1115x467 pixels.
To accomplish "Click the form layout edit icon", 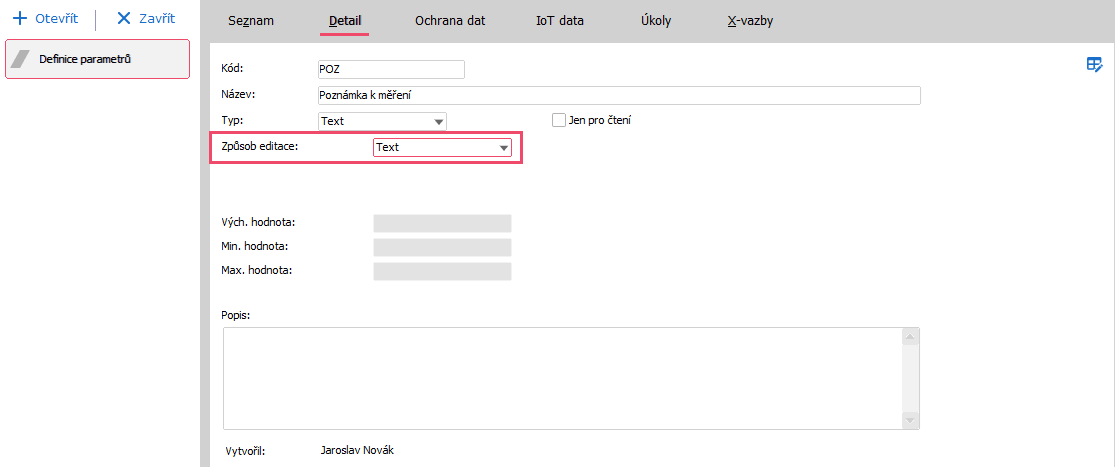I will point(1095,65).
